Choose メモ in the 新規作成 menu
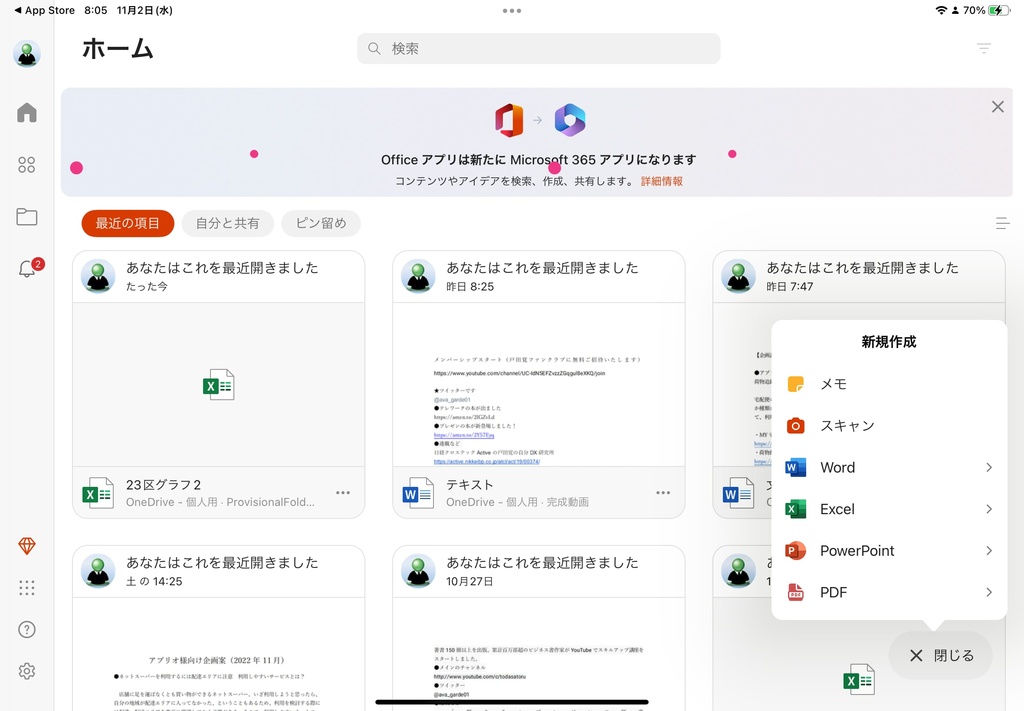 (889, 384)
